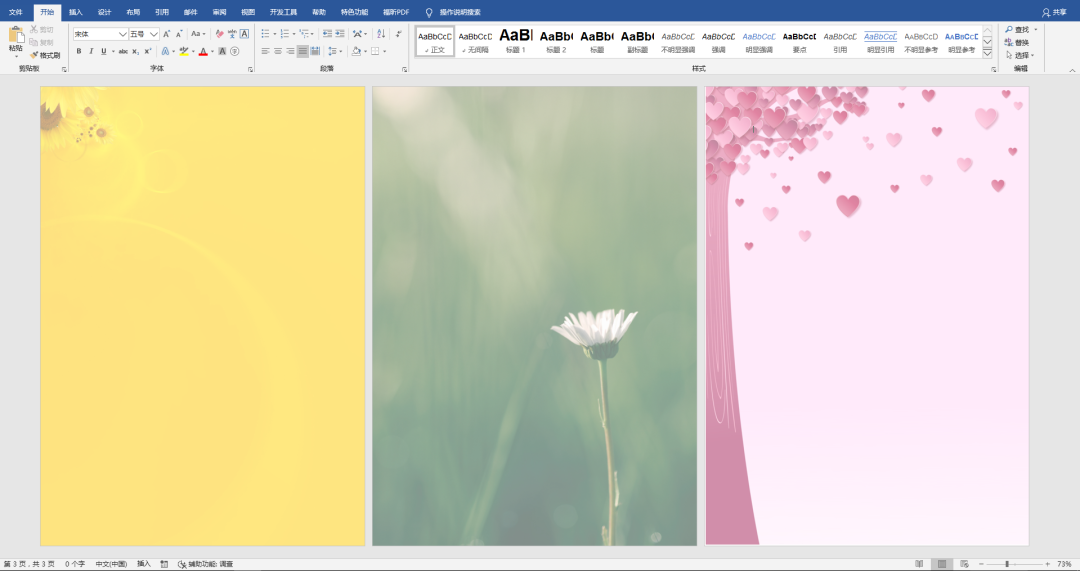Click the Find (查找) magnifier icon
The image size is (1080, 571).
(x=1009, y=30)
